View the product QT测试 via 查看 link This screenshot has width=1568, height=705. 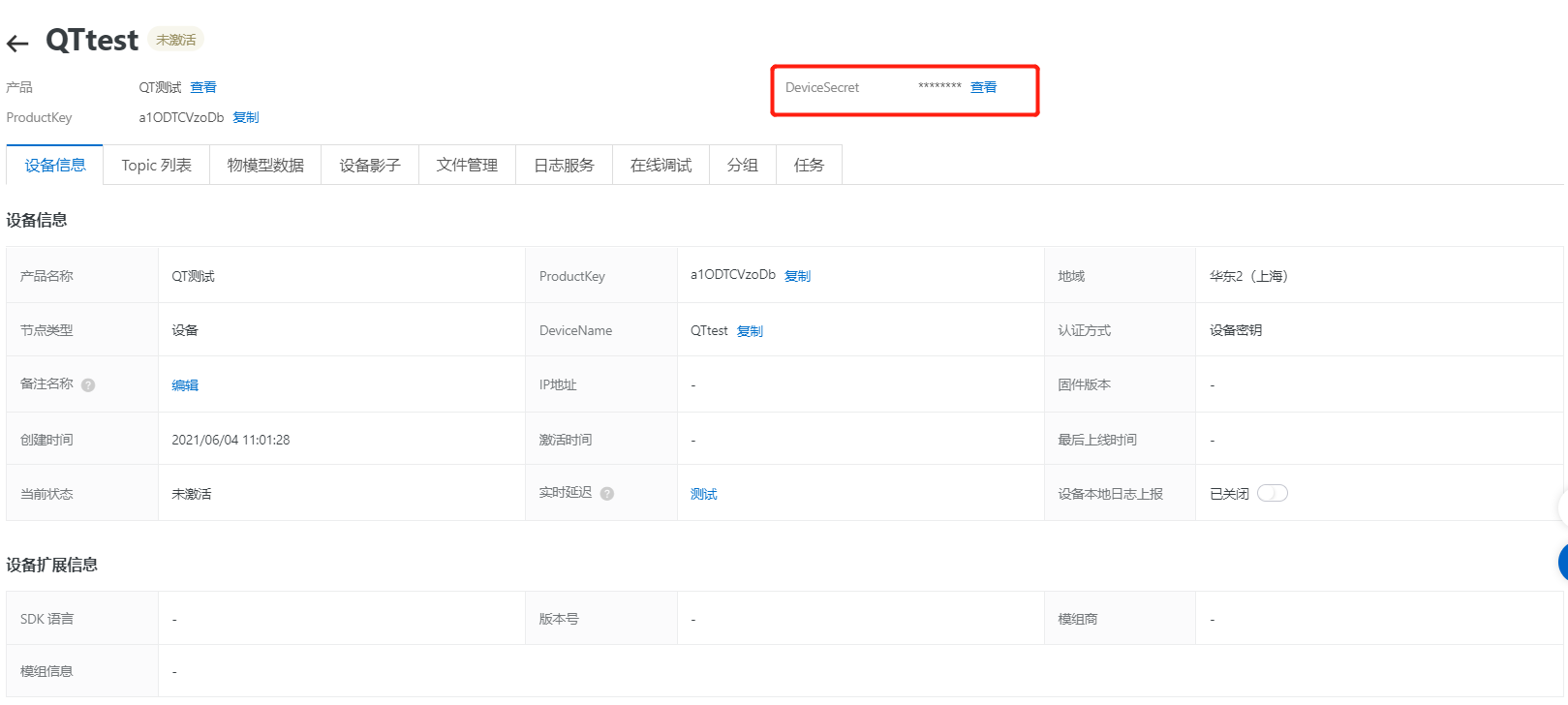pos(203,87)
